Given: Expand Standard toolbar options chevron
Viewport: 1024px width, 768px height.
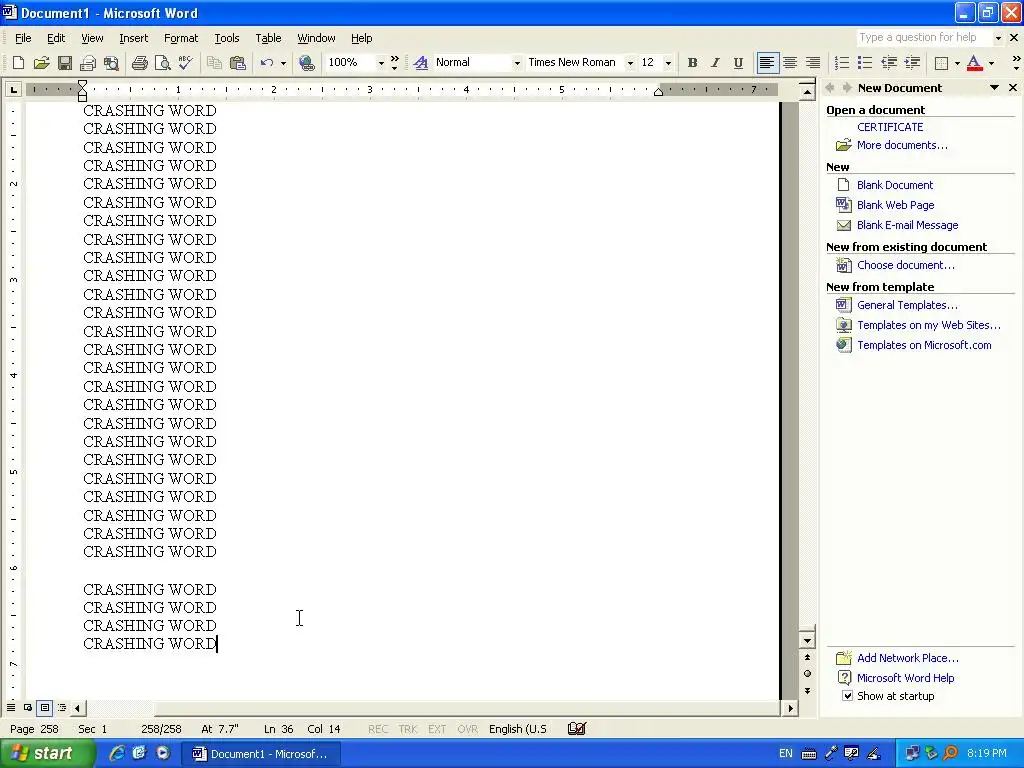Looking at the screenshot, I should coord(394,63).
